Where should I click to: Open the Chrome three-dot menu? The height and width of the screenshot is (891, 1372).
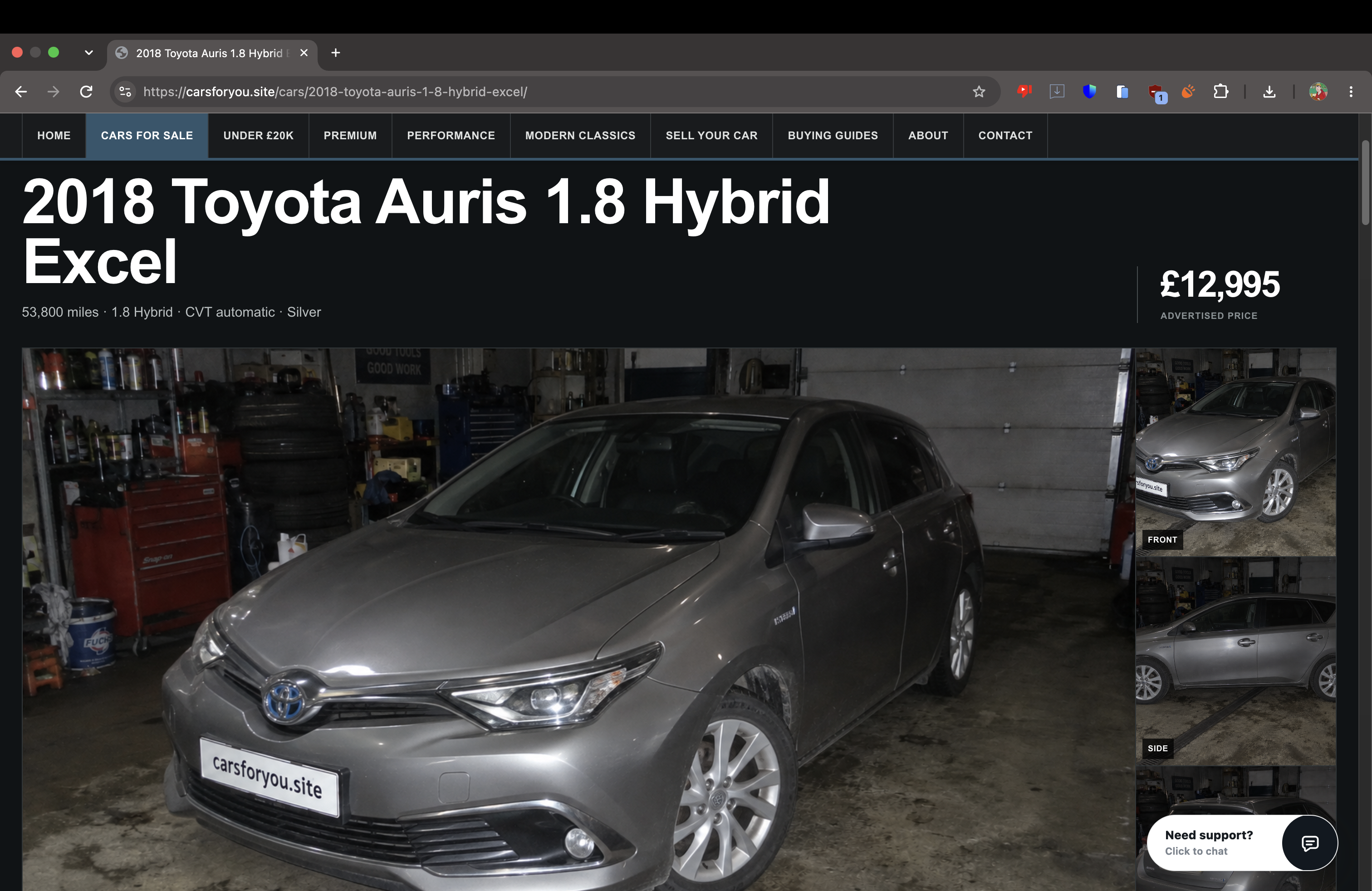pos(1351,92)
